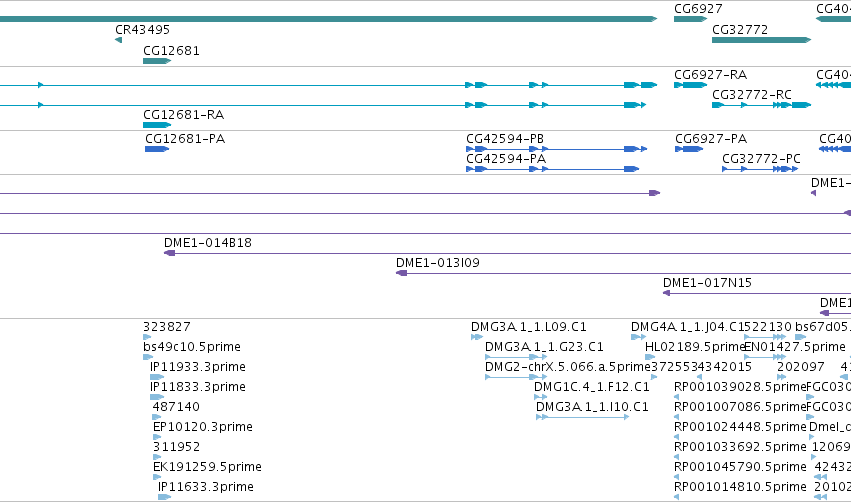Viewport: 851px width, 502px height.
Task: Select the DMG2-chrX.5.066.a.5prime label
Action: click(567, 367)
